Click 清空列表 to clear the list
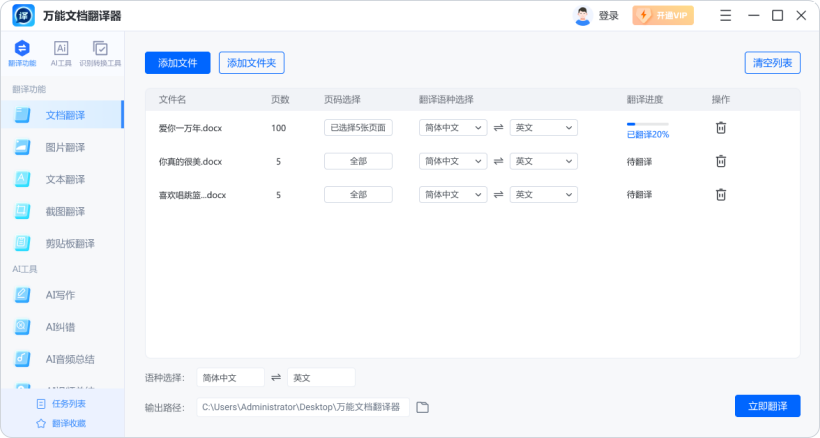The image size is (820, 438). 772,63
